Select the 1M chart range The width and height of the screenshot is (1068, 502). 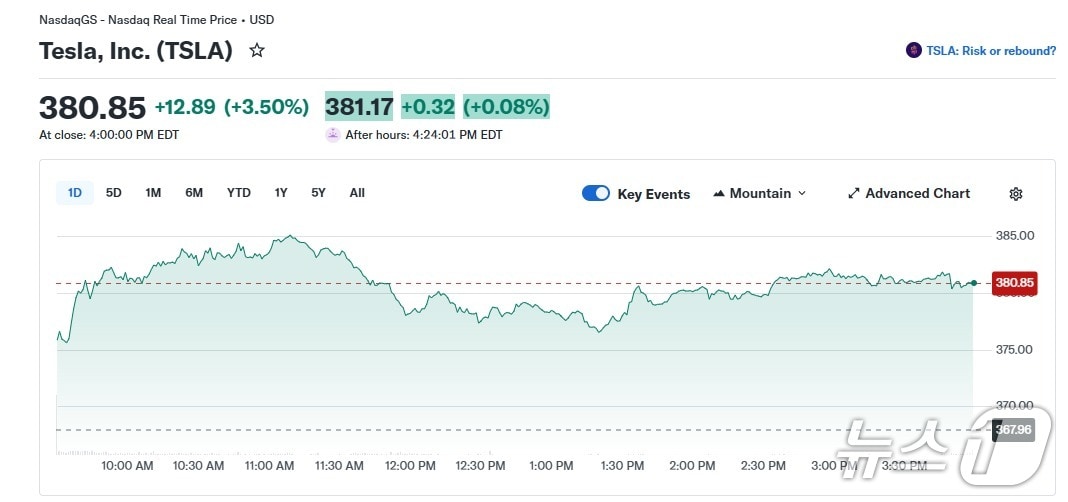pos(153,193)
